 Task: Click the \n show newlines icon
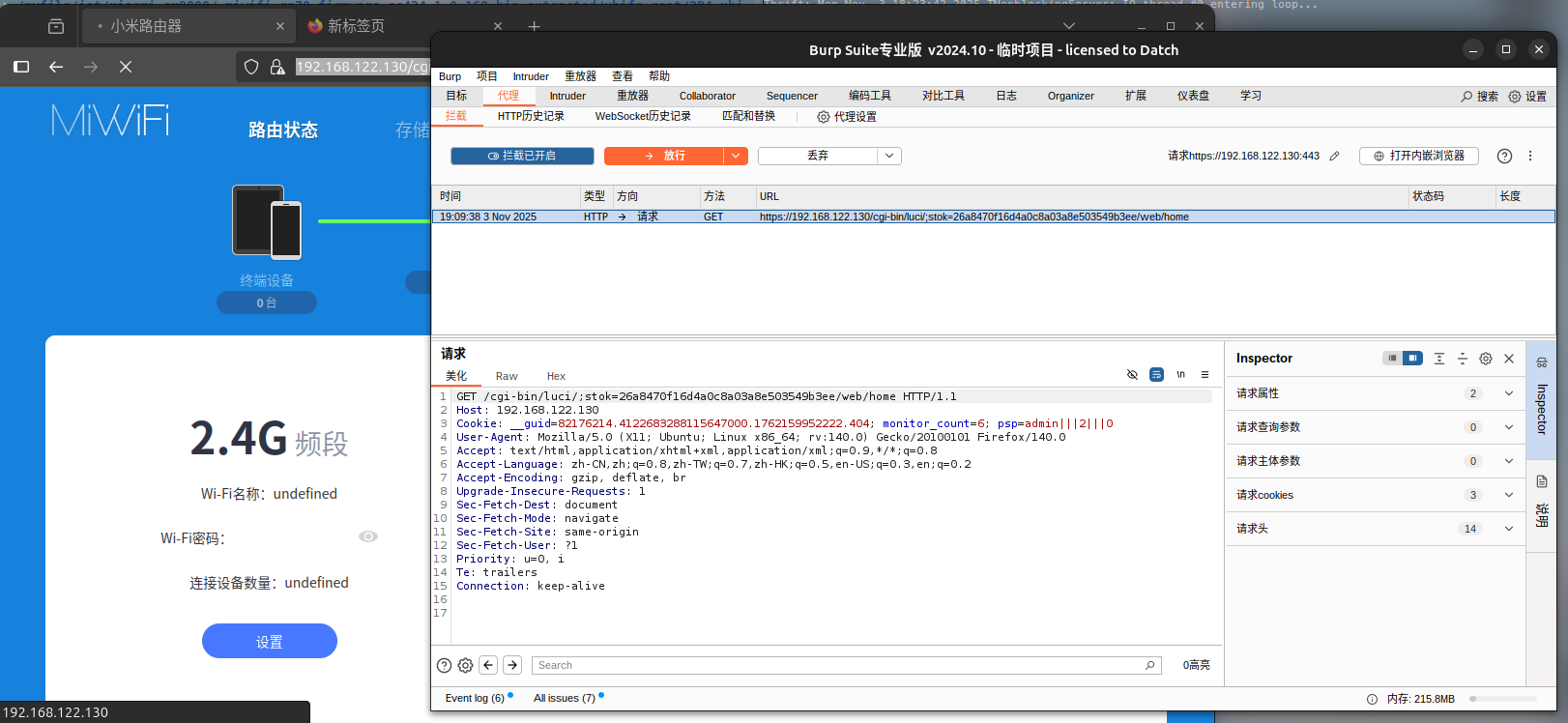click(1180, 375)
